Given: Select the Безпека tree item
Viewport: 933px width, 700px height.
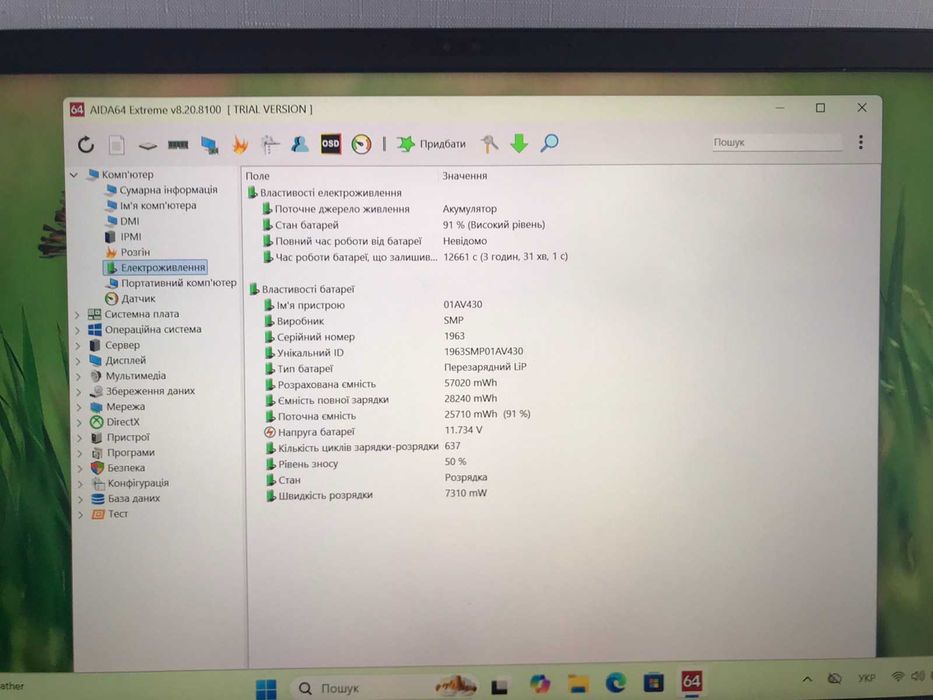Looking at the screenshot, I should click(x=118, y=468).
